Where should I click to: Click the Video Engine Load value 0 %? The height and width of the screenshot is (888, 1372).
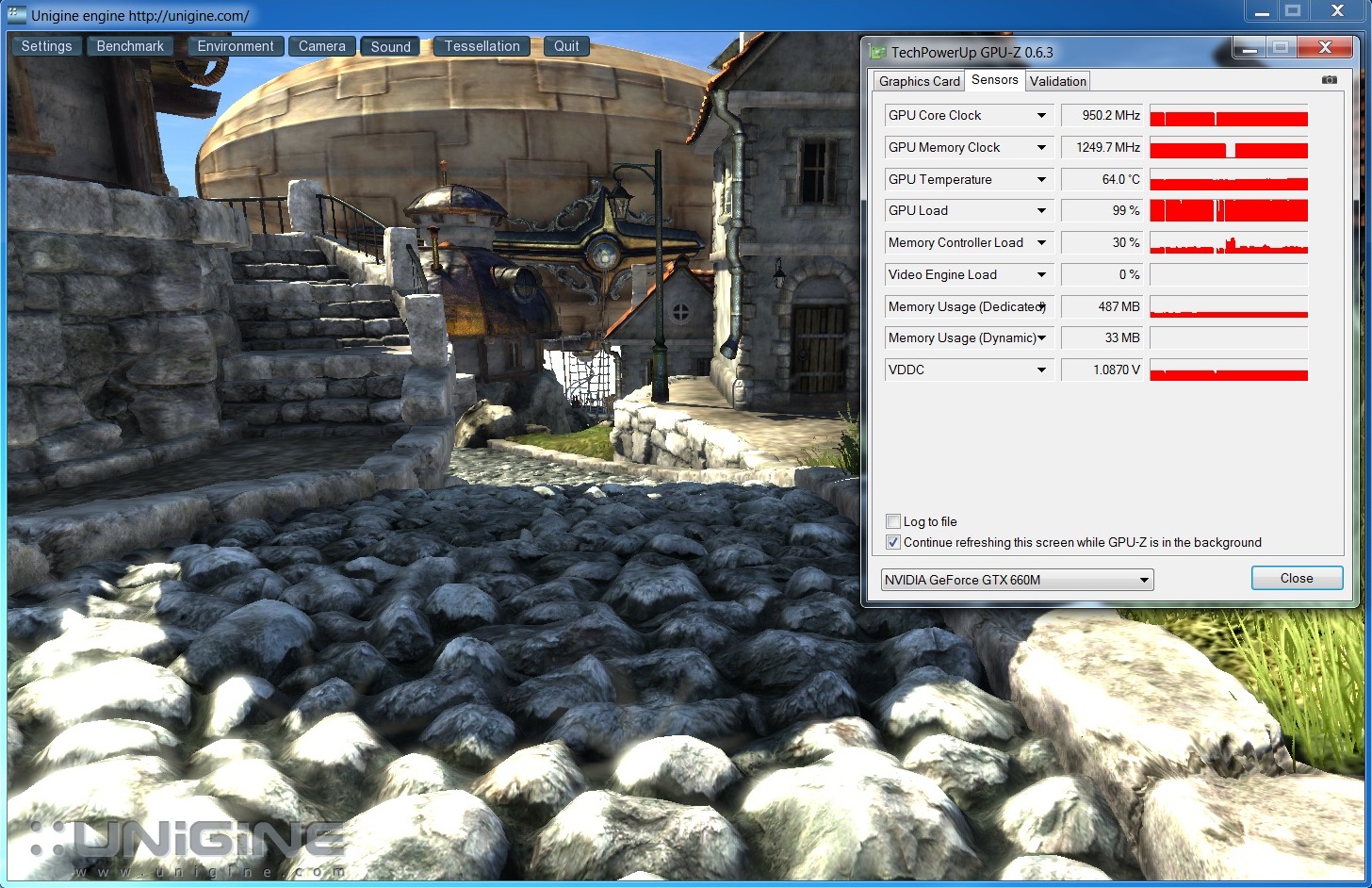click(x=1102, y=274)
